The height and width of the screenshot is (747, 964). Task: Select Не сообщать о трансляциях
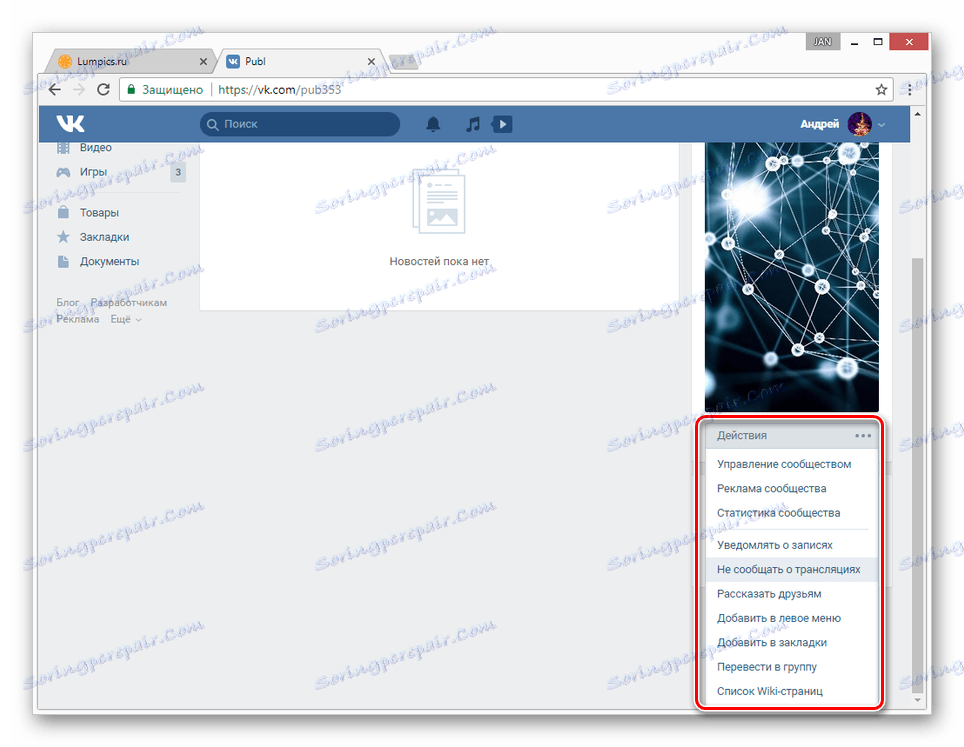(789, 569)
